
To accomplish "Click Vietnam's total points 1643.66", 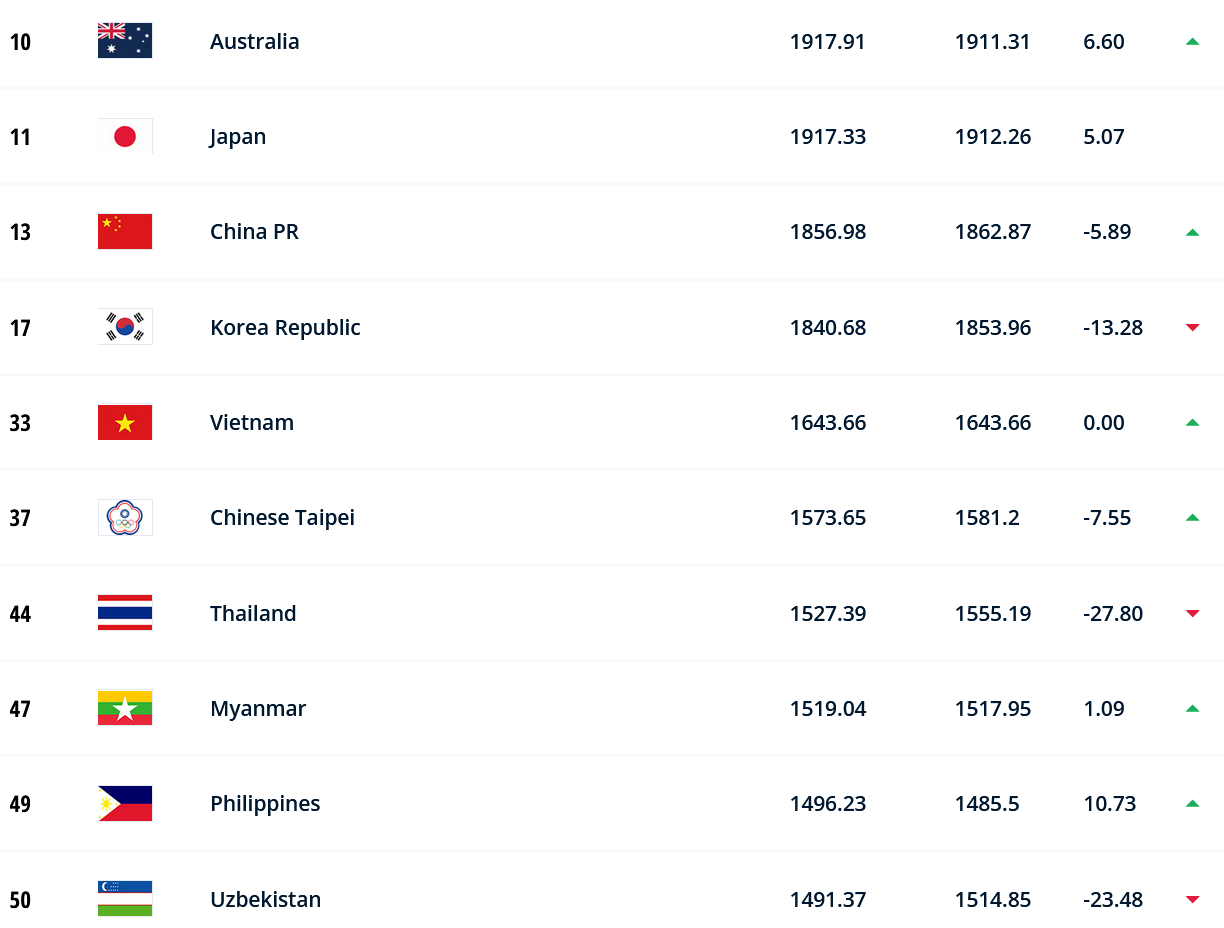I will click(828, 423).
